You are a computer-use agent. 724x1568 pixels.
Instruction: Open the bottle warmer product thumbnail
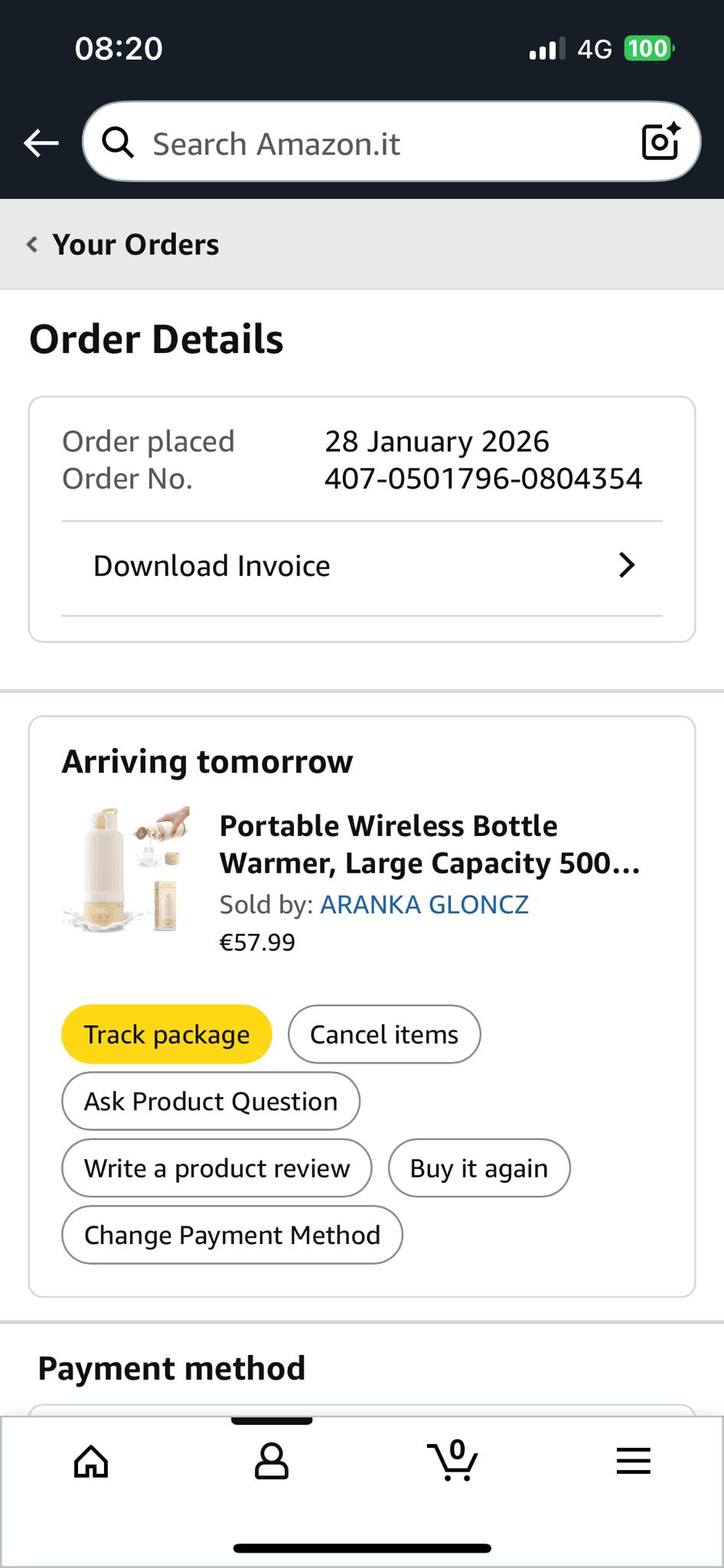point(127,869)
